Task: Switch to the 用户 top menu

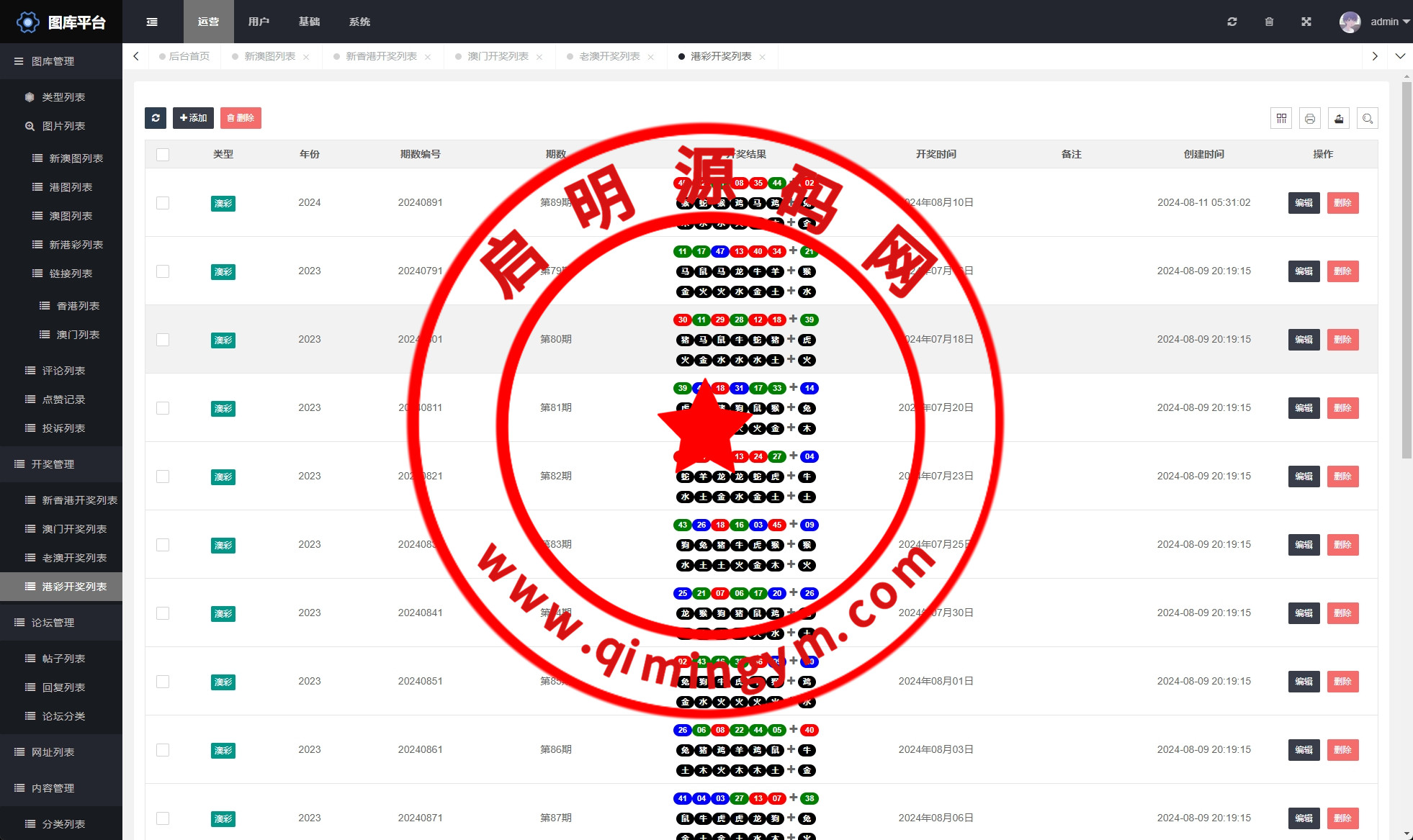Action: pyautogui.click(x=259, y=22)
